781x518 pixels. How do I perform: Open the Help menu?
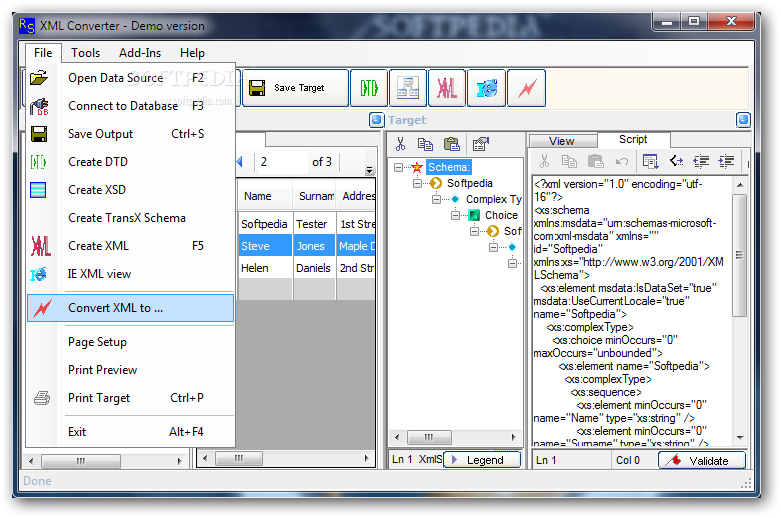pyautogui.click(x=192, y=53)
